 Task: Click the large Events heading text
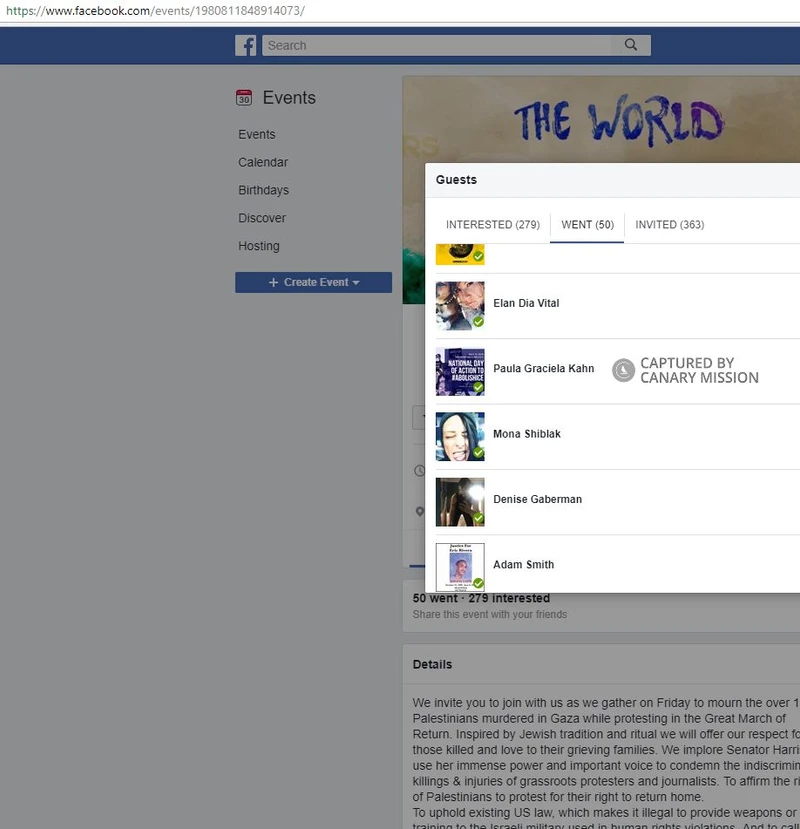point(289,98)
